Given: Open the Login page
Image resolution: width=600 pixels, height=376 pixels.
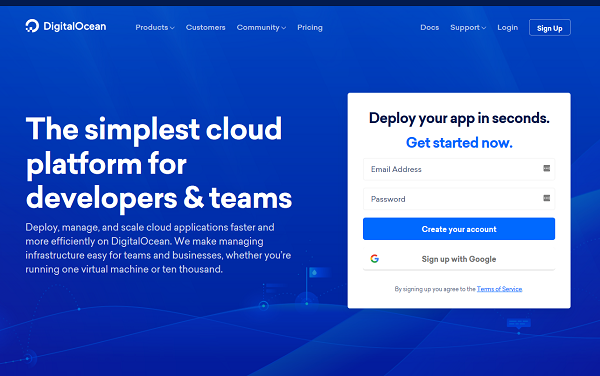Looking at the screenshot, I should (507, 28).
